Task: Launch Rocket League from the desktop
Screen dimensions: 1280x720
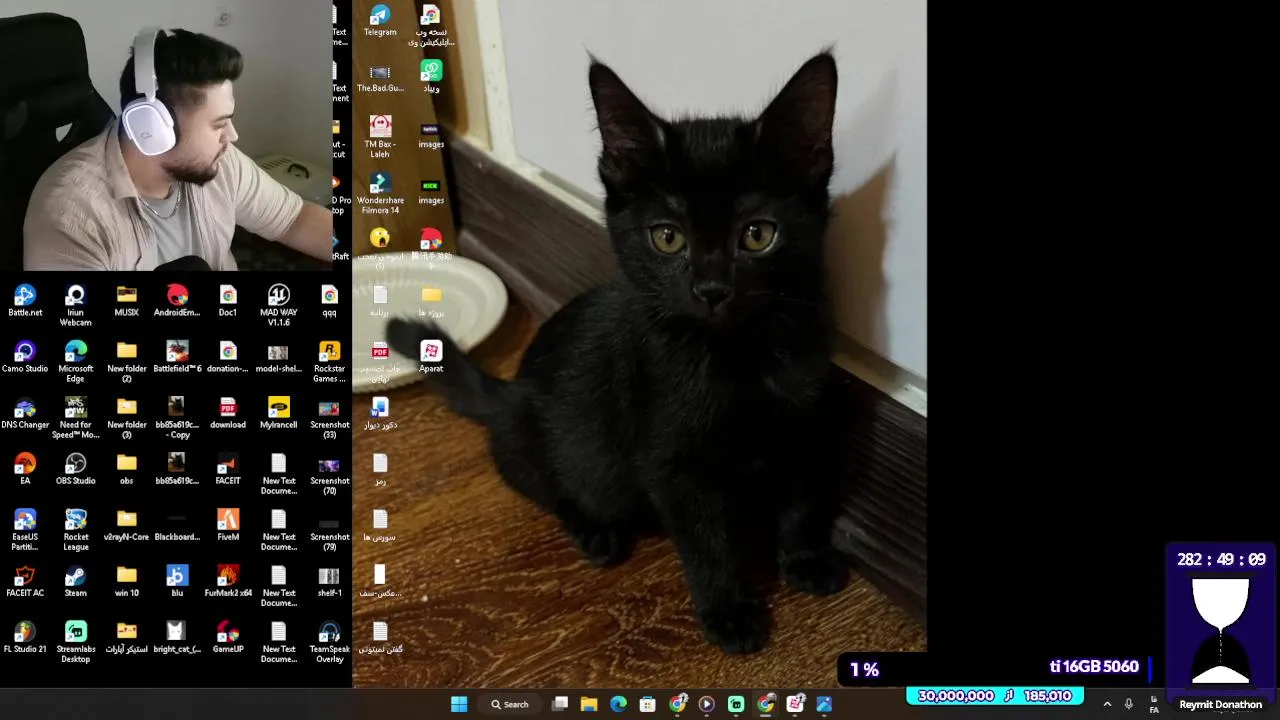Action: point(75,529)
